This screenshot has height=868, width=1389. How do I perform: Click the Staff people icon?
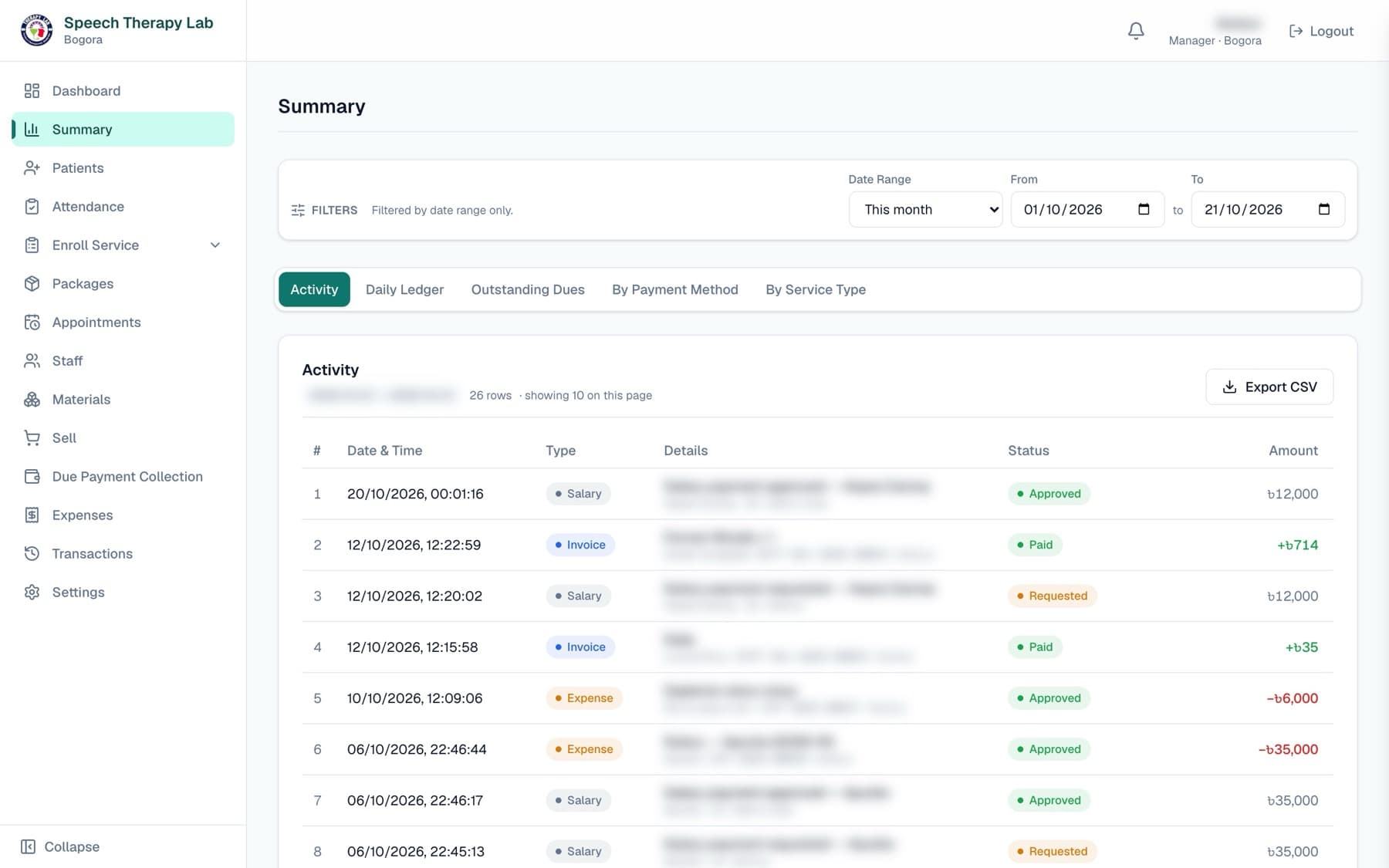point(32,361)
